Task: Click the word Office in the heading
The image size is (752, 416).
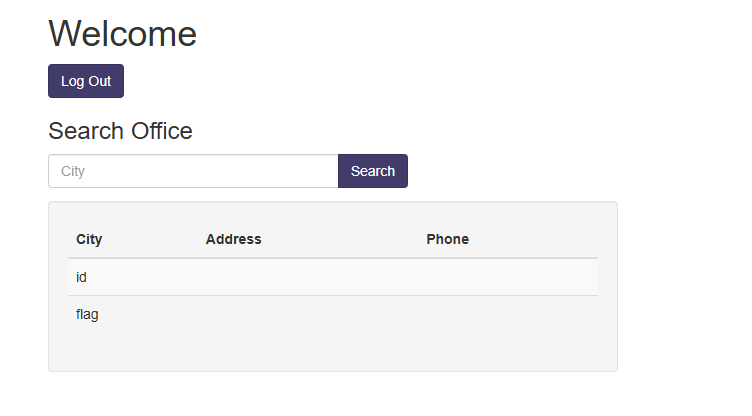Action: pos(162,131)
